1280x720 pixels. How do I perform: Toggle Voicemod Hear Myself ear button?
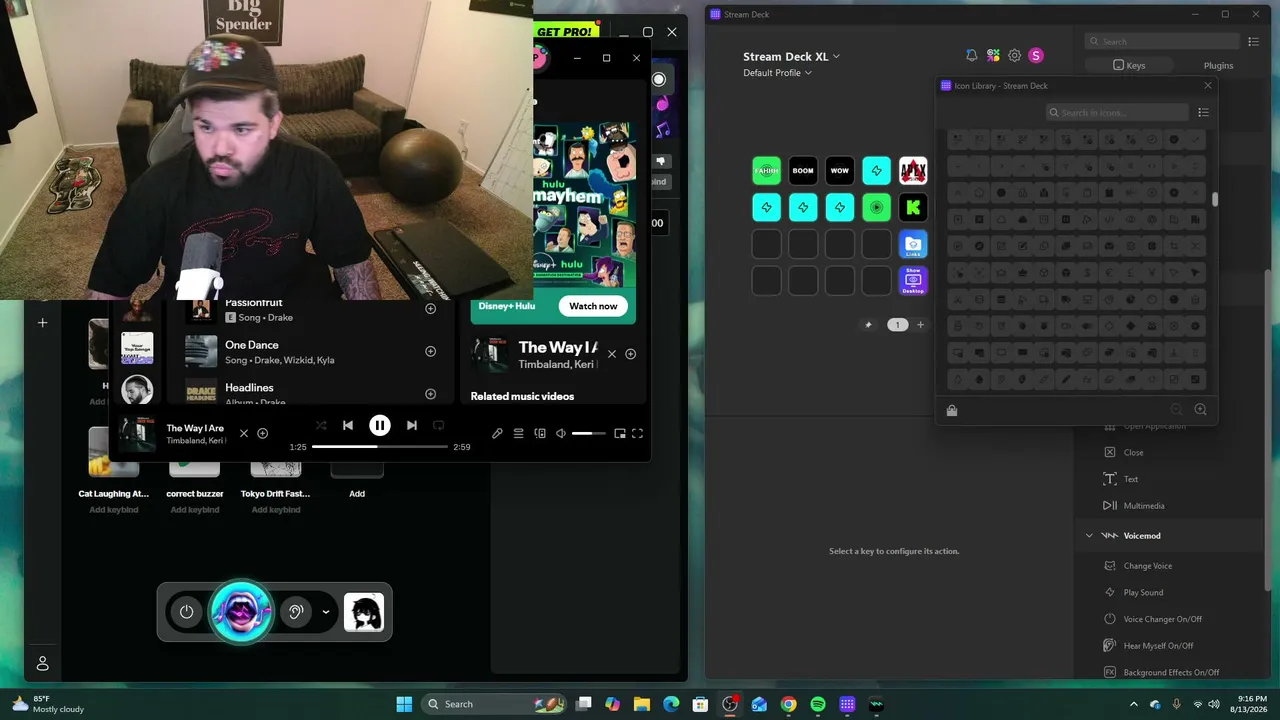click(x=296, y=612)
